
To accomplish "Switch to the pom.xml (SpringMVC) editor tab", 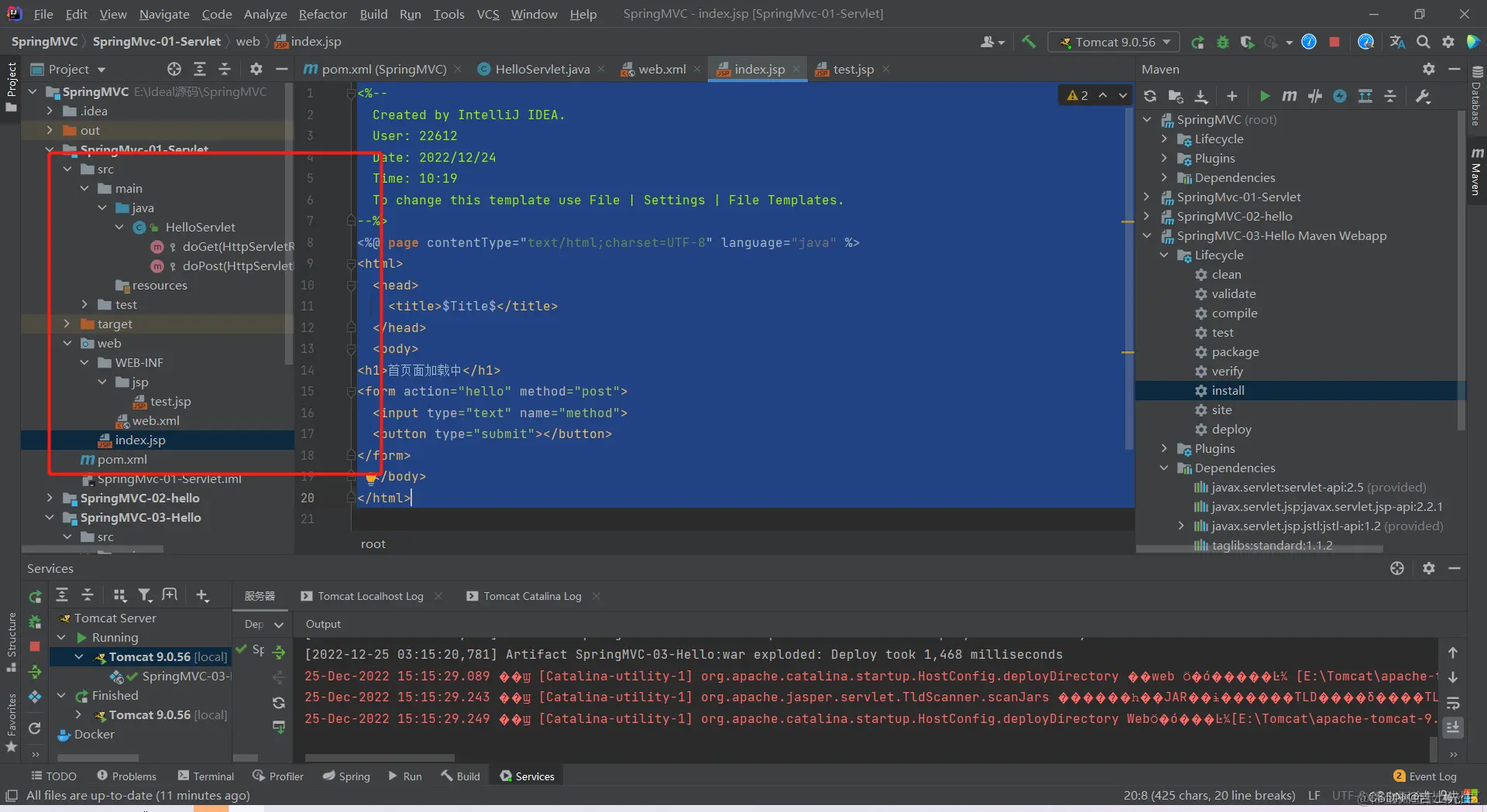I will pos(383,69).
